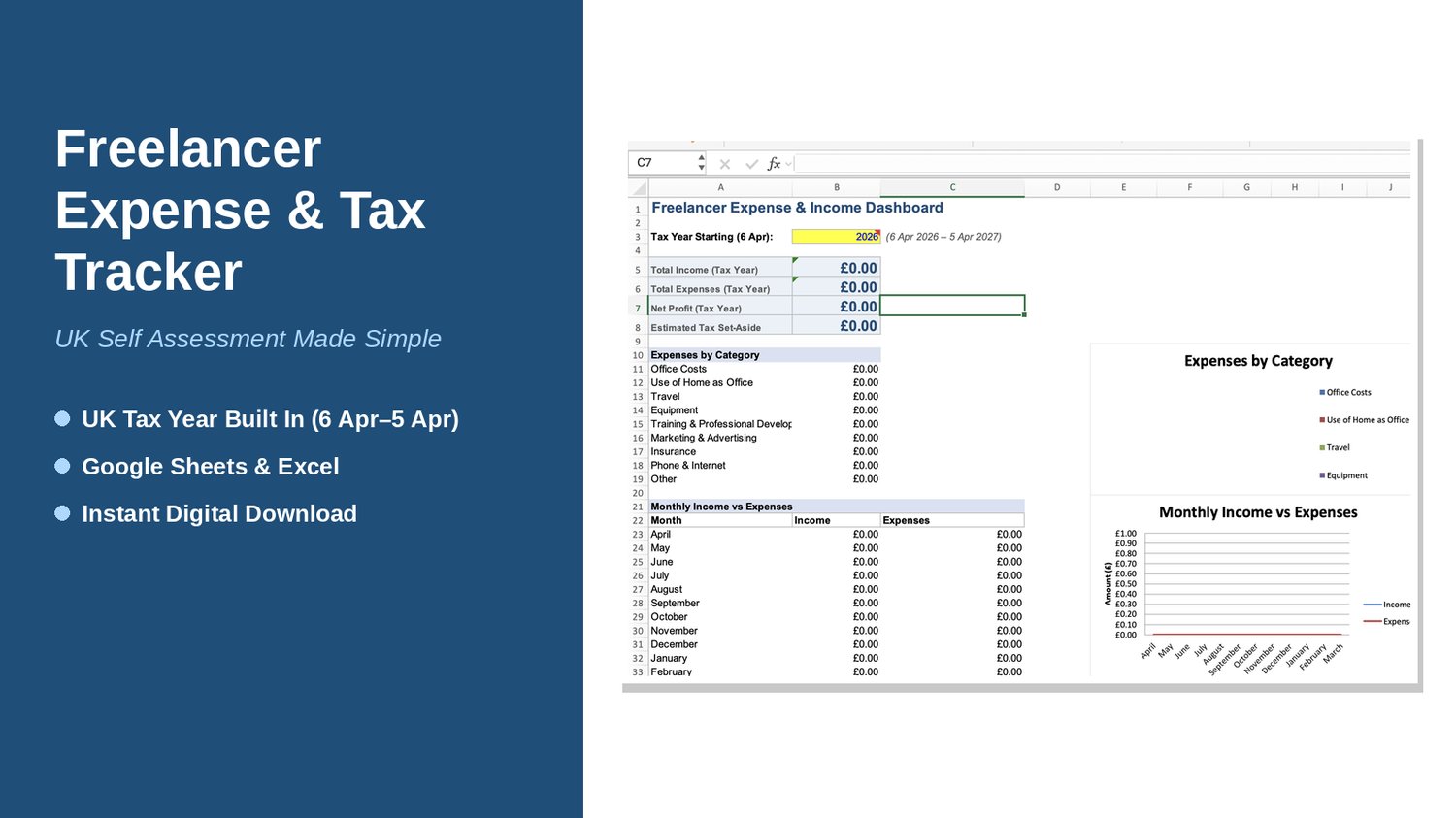Click the Amount (£) axis label
Viewport: 1456px width, 818px height.
click(x=1108, y=583)
